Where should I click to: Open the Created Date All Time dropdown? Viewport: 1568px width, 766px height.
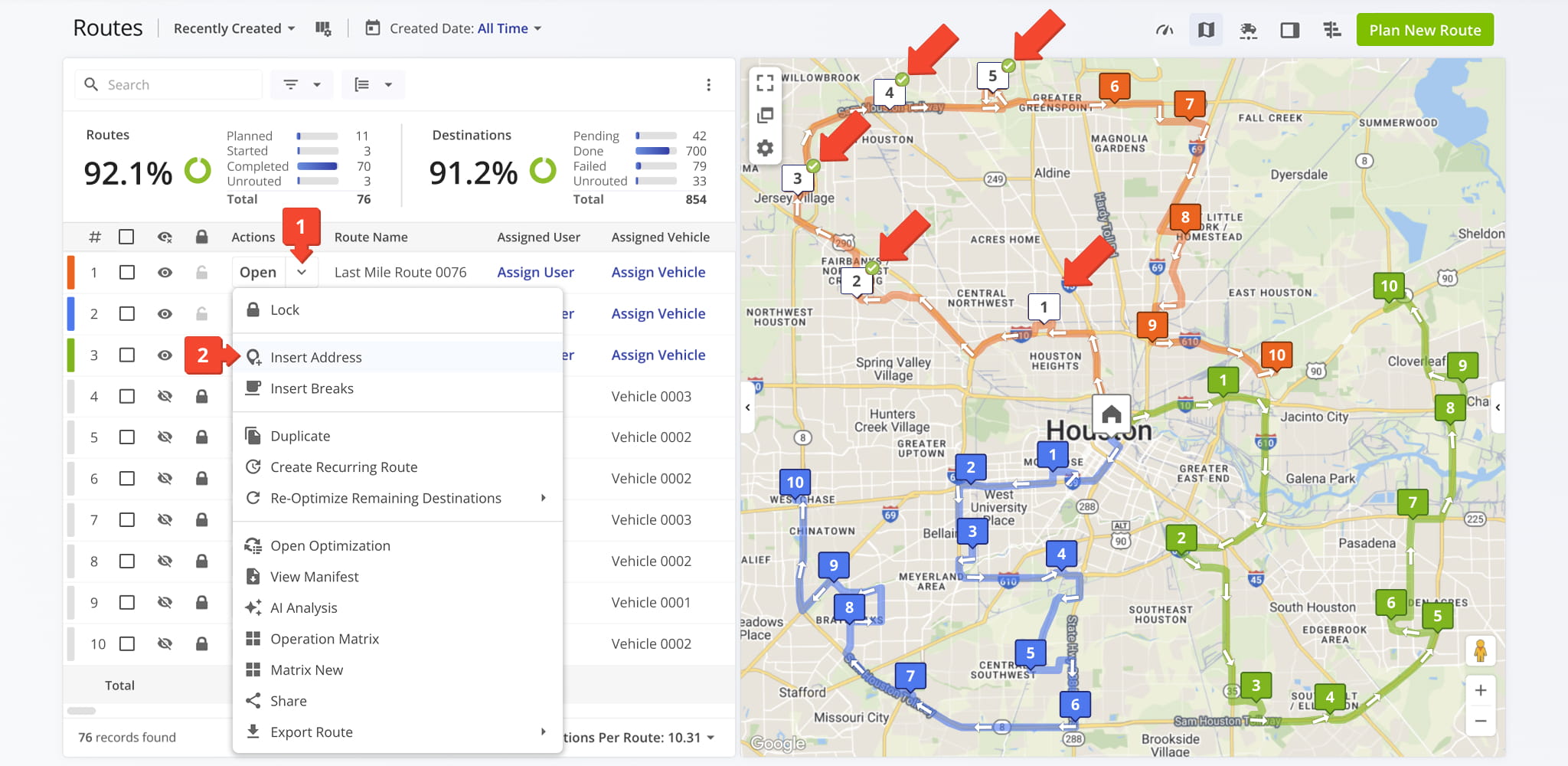(x=453, y=28)
